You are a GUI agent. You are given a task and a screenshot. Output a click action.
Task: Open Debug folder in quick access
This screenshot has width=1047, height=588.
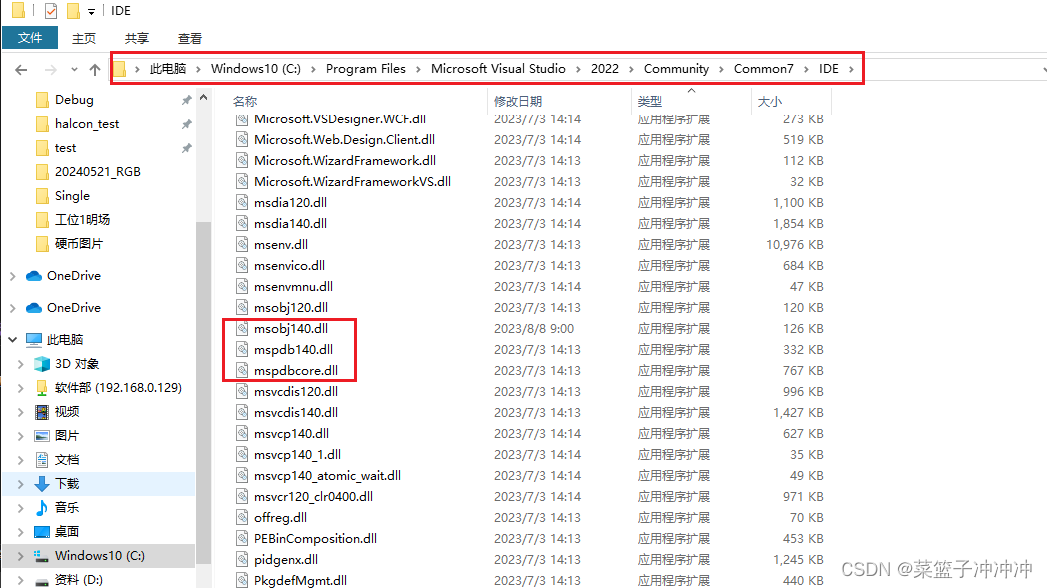pyautogui.click(x=74, y=99)
